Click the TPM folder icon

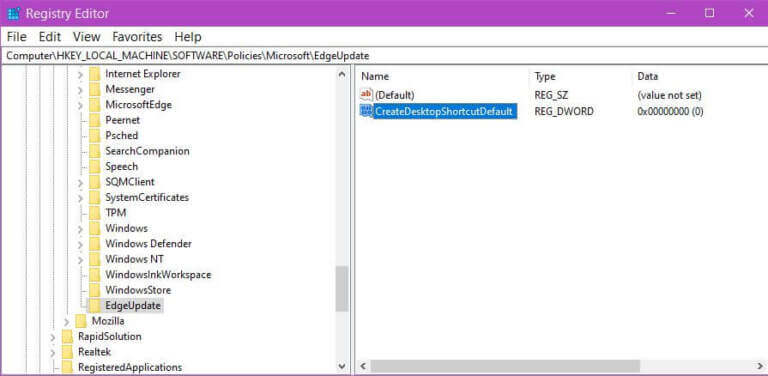tap(95, 213)
